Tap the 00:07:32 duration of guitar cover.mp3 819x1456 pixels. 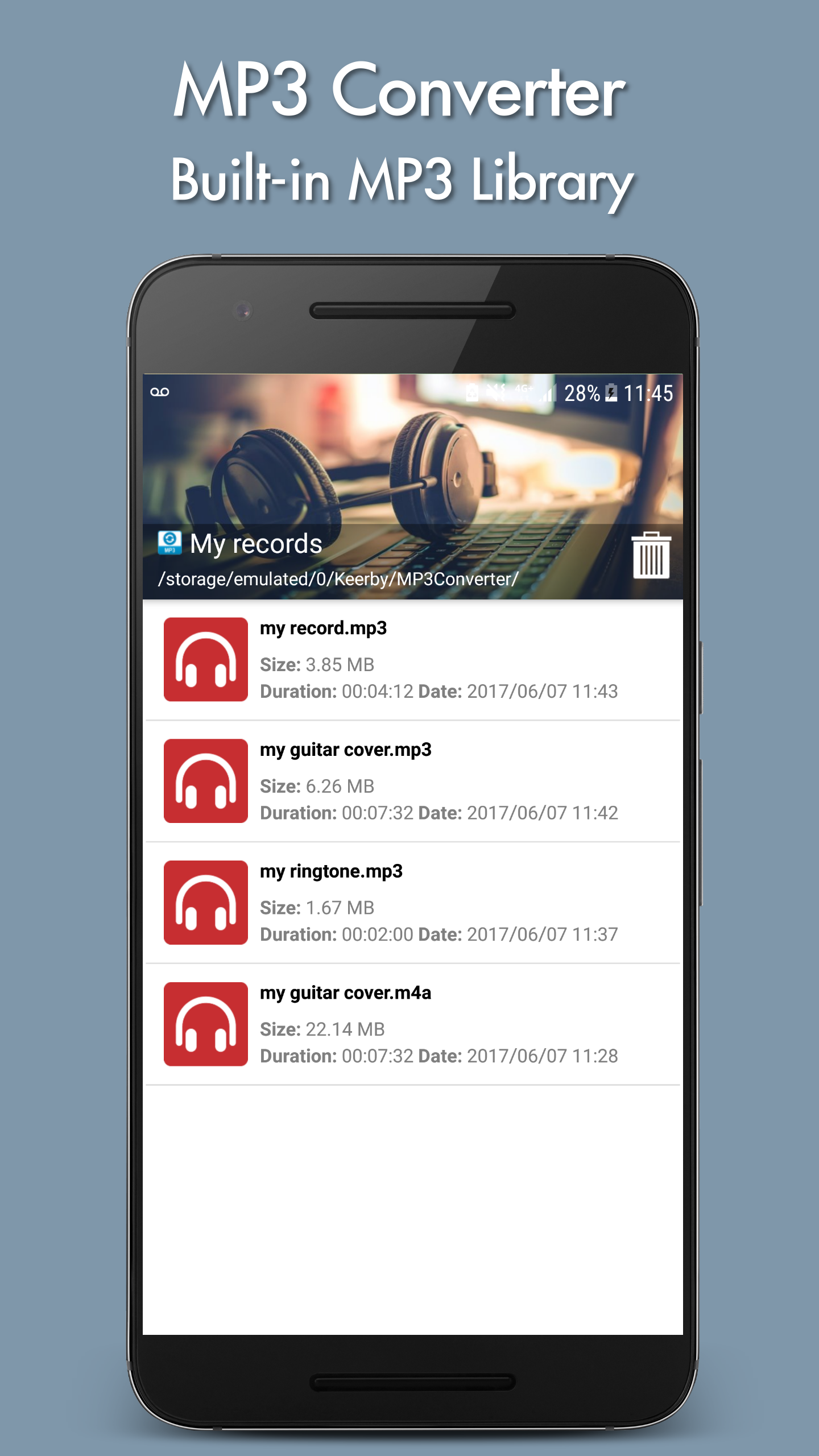377,813
